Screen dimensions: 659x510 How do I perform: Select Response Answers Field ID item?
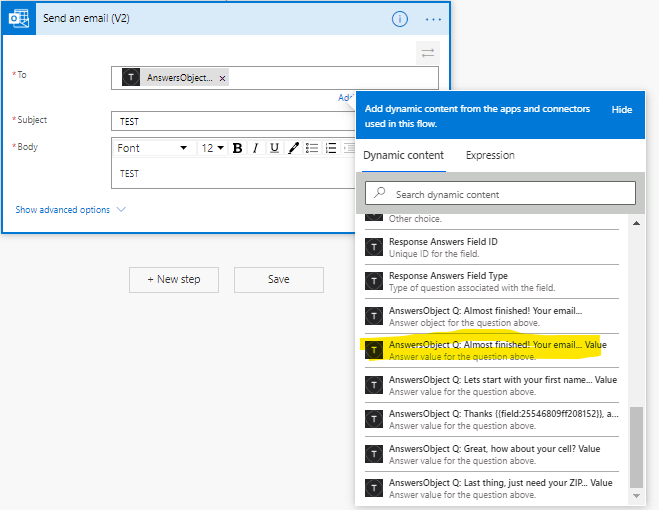[x=492, y=247]
